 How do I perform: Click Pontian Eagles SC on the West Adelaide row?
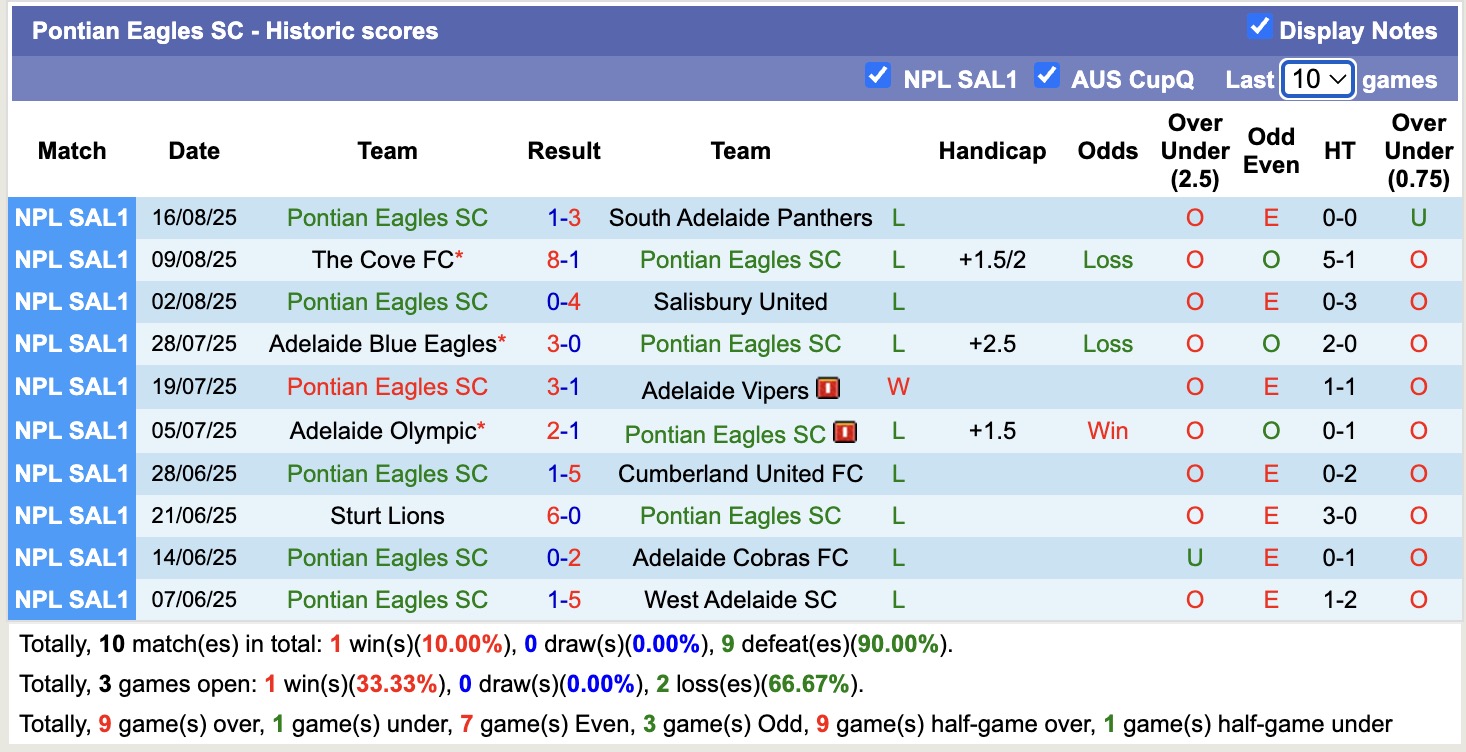[x=388, y=600]
